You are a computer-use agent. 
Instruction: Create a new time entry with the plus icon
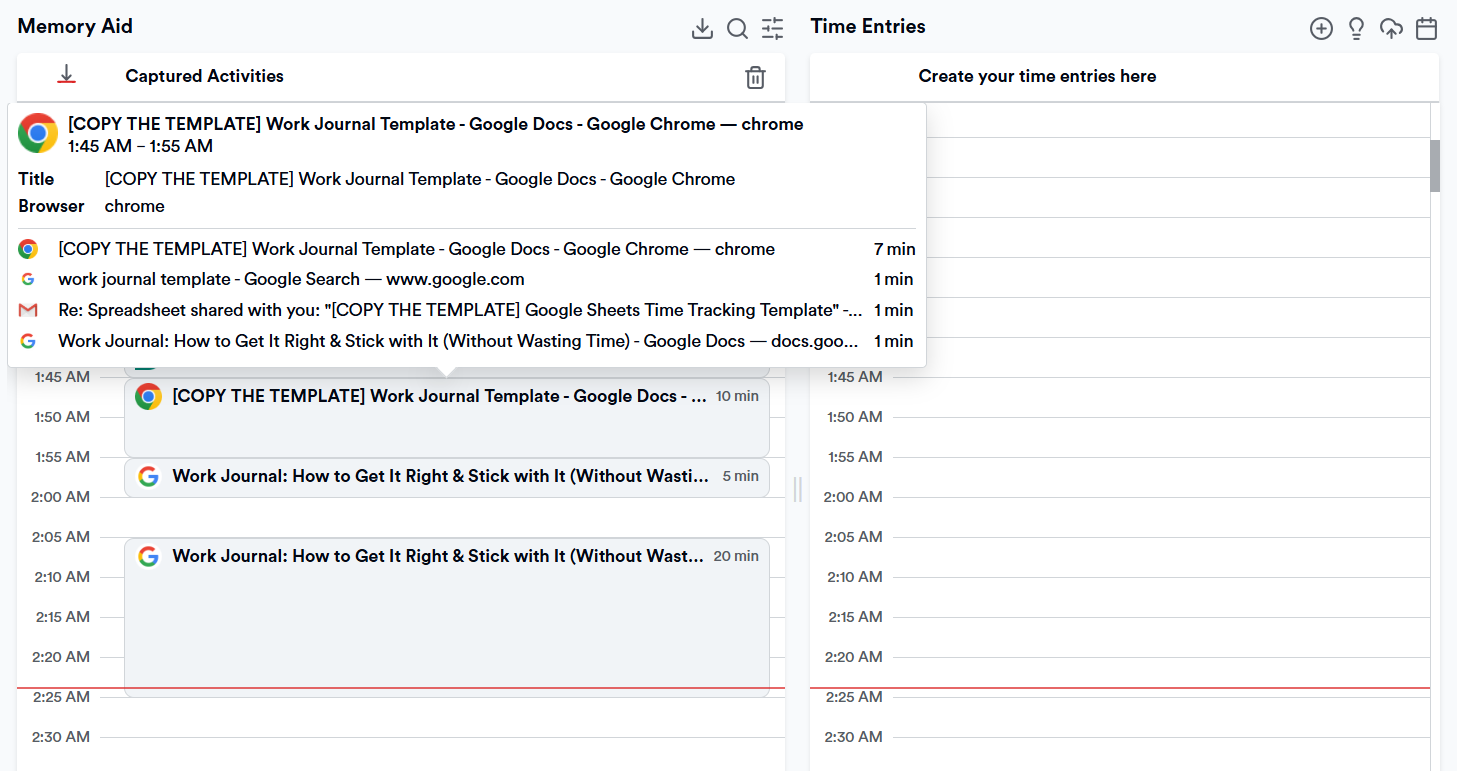pyautogui.click(x=1321, y=28)
